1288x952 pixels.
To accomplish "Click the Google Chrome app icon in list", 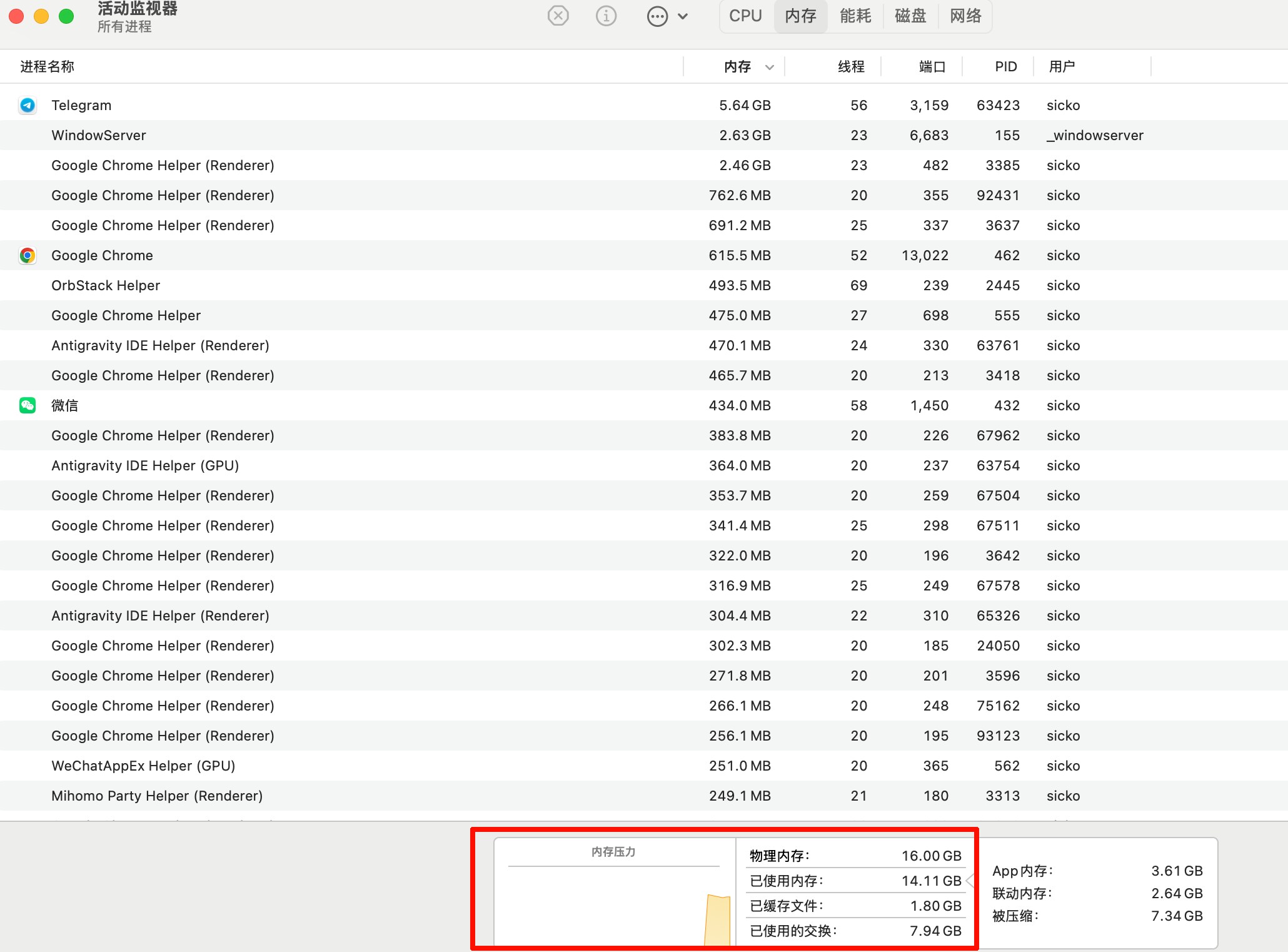I will tap(28, 255).
